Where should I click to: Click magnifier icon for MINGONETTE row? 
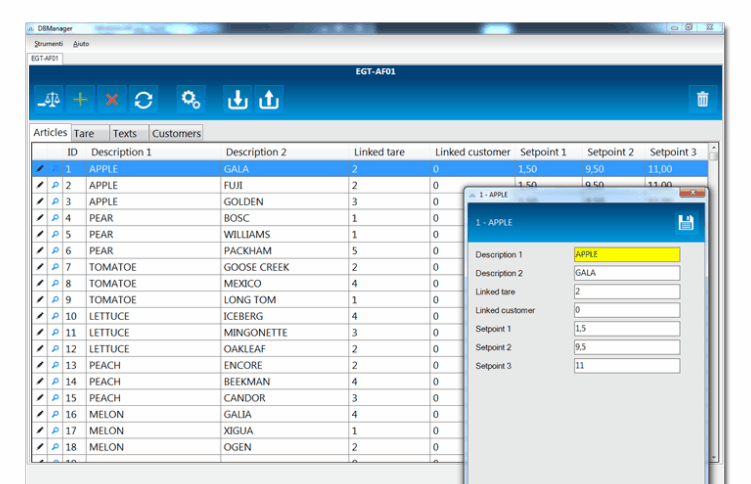click(x=56, y=332)
